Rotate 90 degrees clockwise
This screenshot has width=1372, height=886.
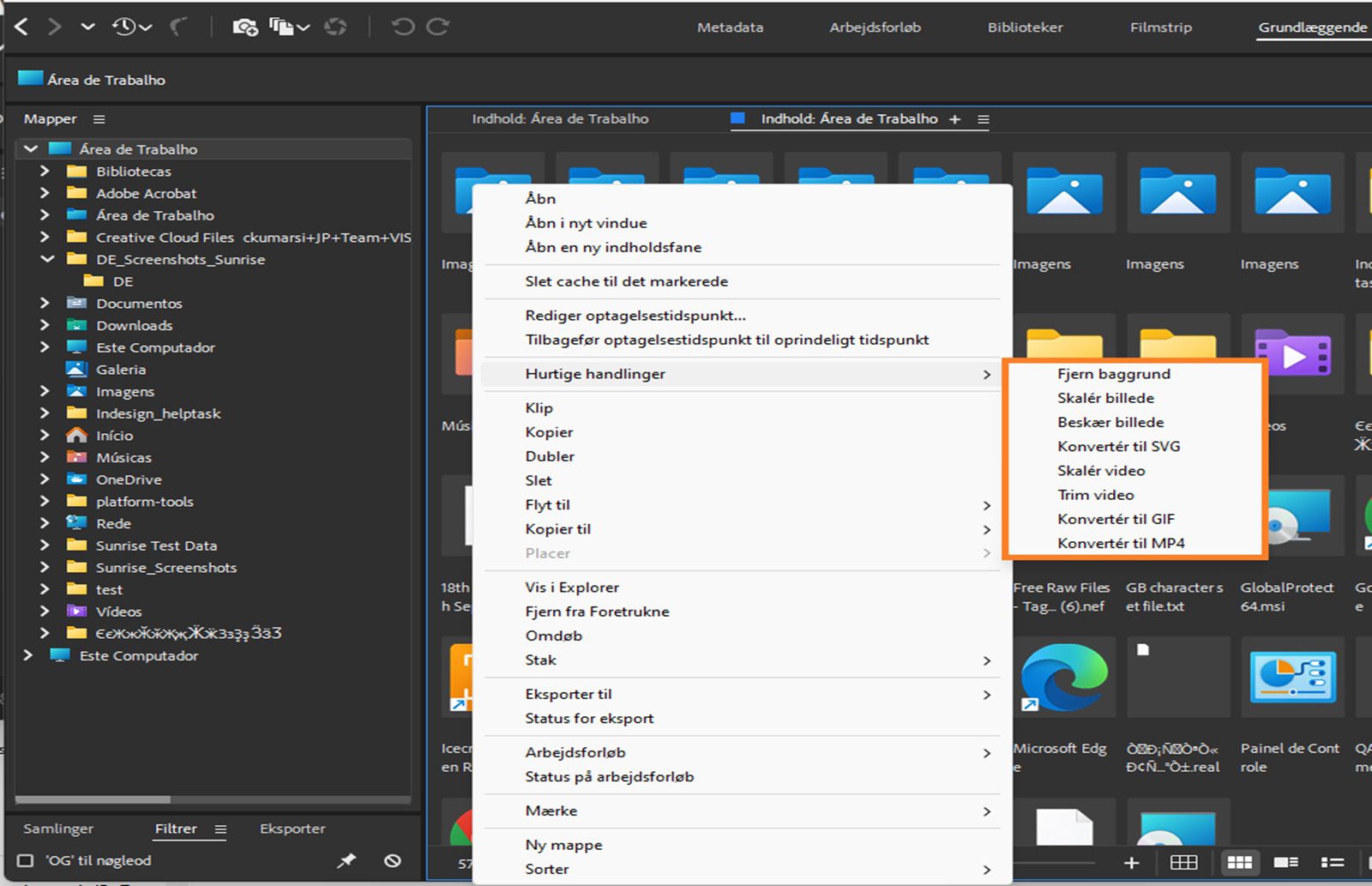(438, 27)
